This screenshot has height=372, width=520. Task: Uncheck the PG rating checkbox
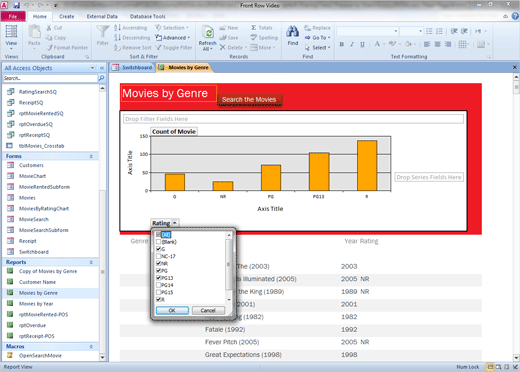(159, 271)
